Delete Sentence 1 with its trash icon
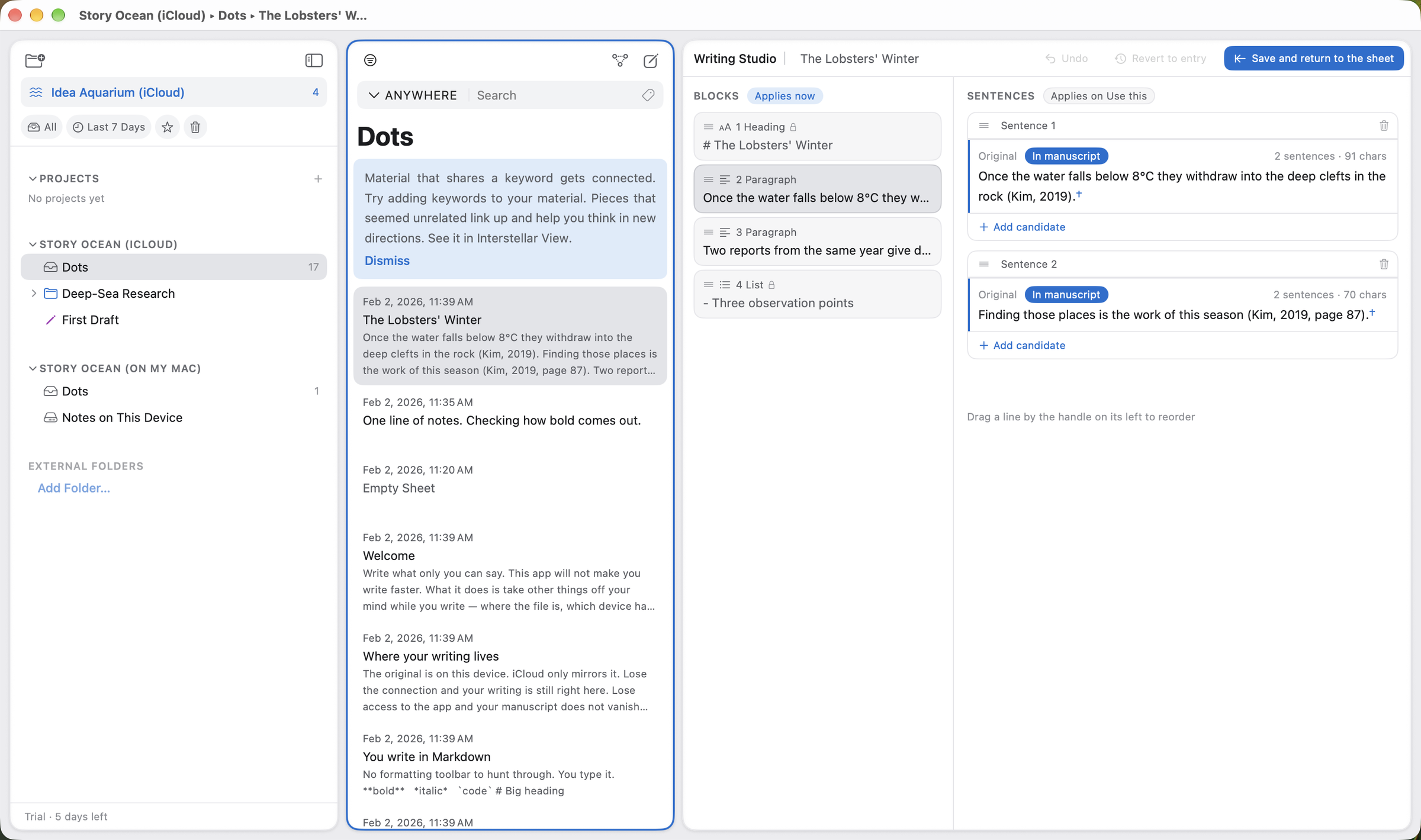Image resolution: width=1421 pixels, height=840 pixels. (1384, 125)
